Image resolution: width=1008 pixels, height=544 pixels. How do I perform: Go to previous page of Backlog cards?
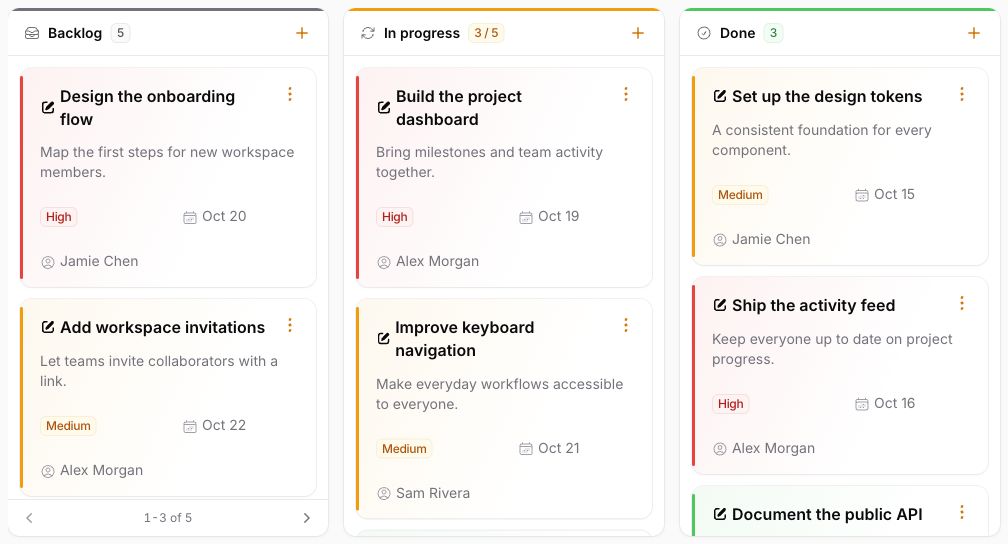pos(29,518)
